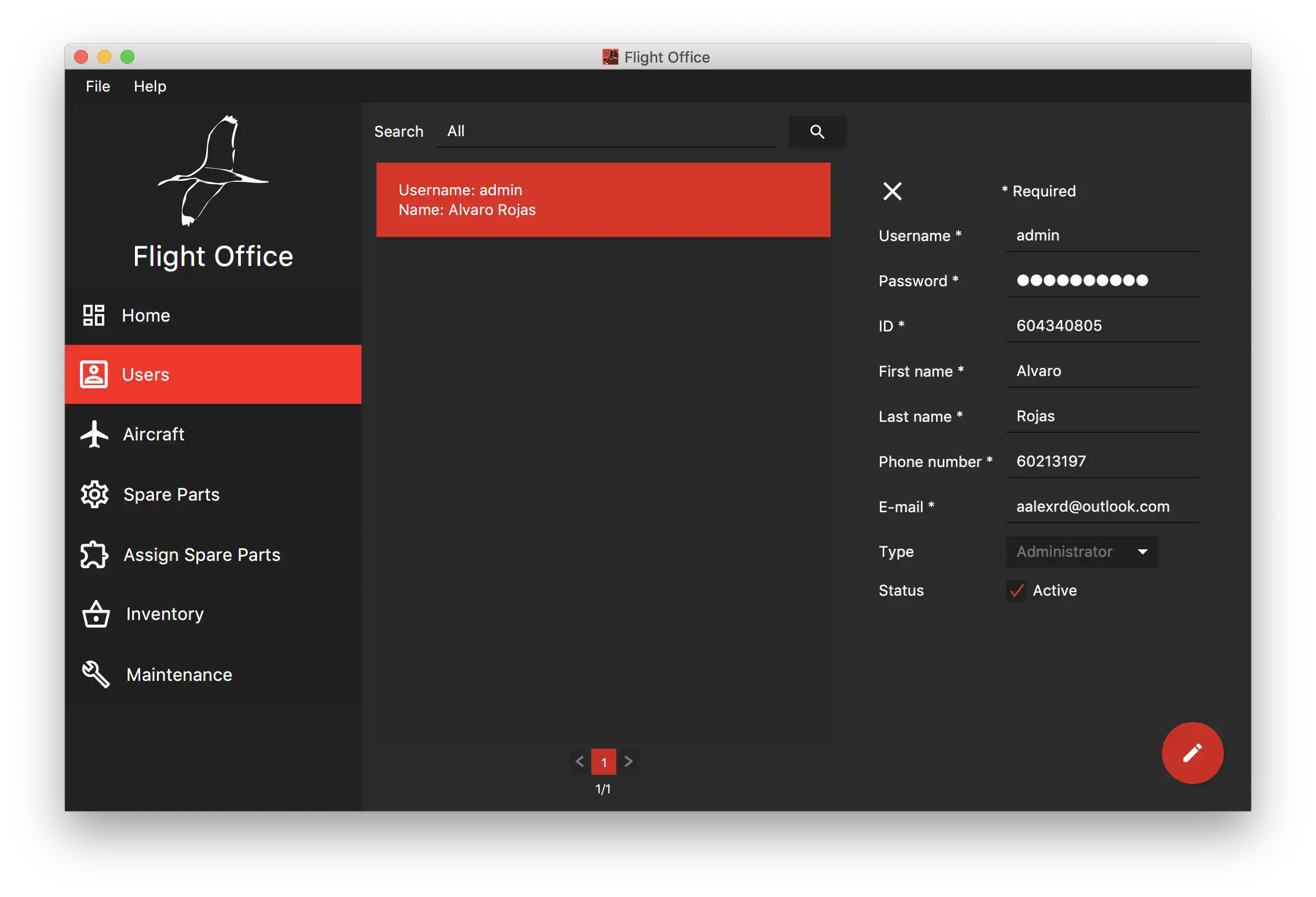Select the Users section icon
The width and height of the screenshot is (1316, 897).
[93, 374]
